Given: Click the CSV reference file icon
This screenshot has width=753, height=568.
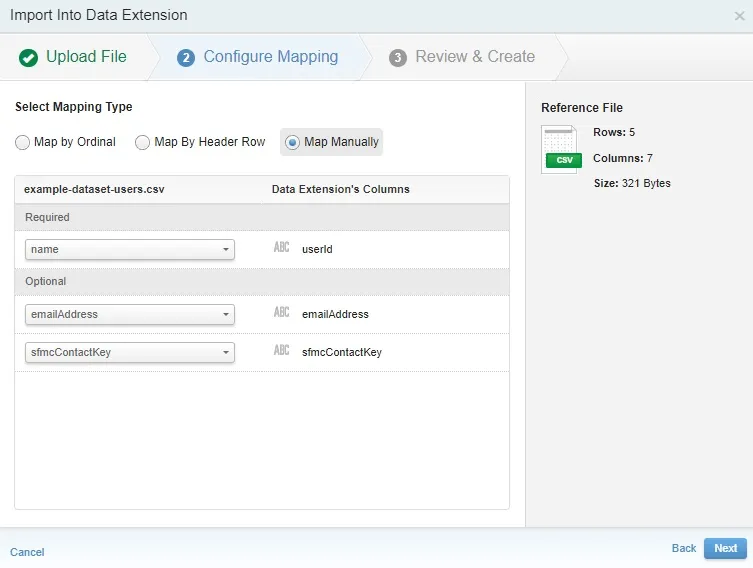Looking at the screenshot, I should [x=560, y=150].
